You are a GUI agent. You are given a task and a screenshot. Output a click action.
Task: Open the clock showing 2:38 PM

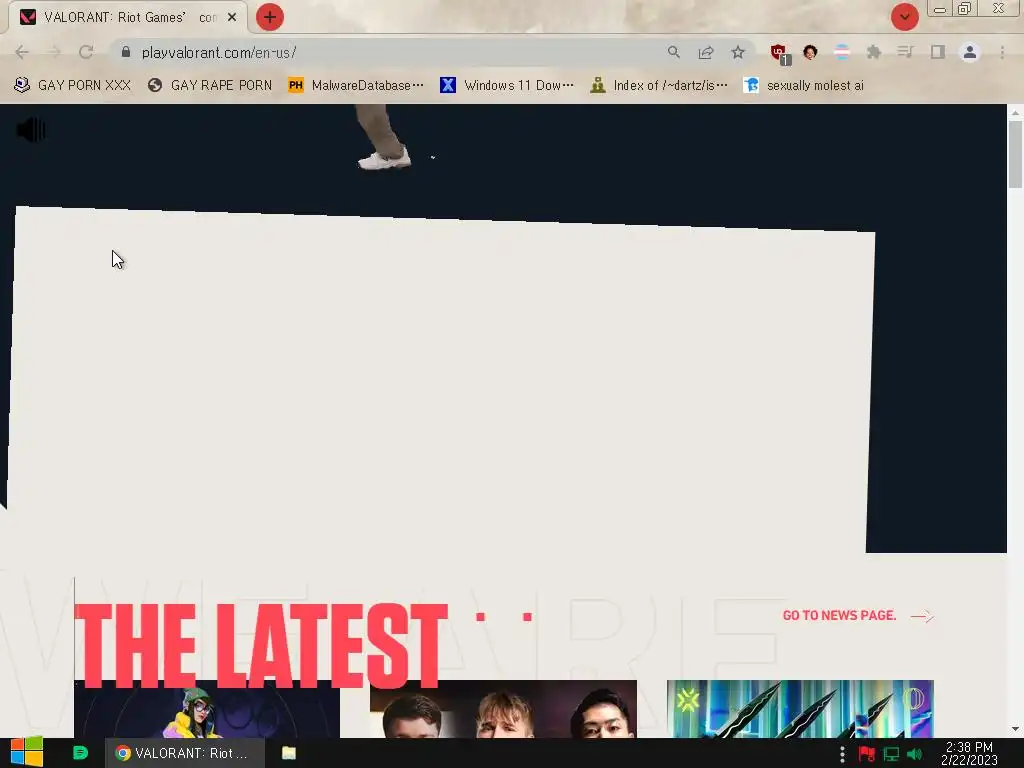point(969,753)
